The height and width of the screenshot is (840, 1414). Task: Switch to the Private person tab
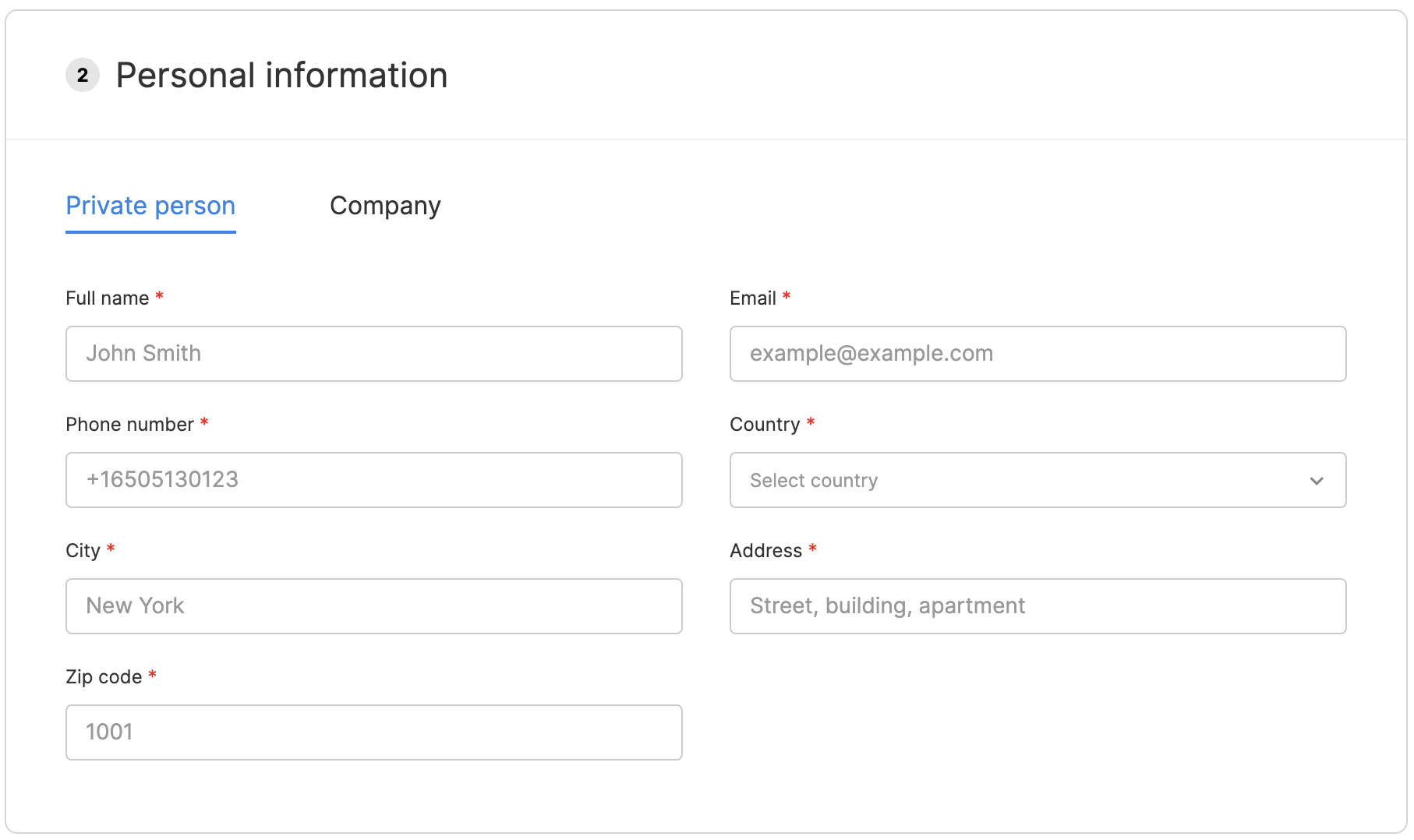[150, 206]
